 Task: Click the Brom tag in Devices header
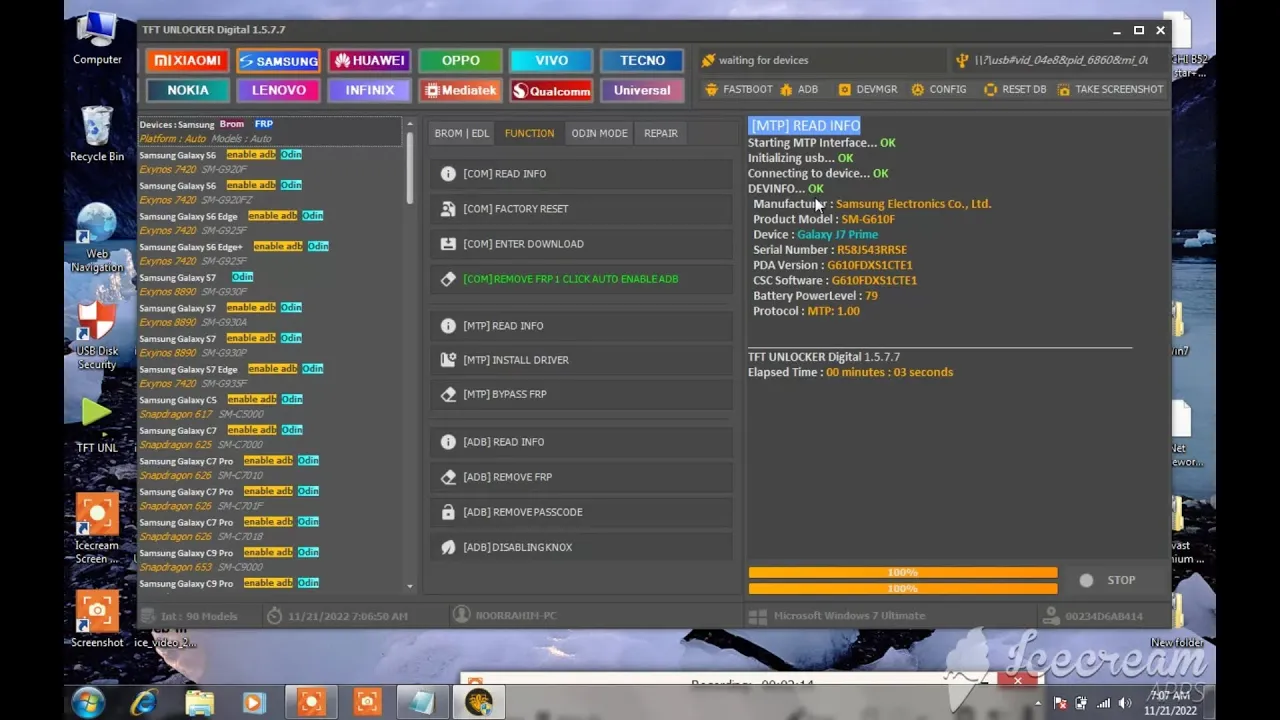click(x=232, y=124)
